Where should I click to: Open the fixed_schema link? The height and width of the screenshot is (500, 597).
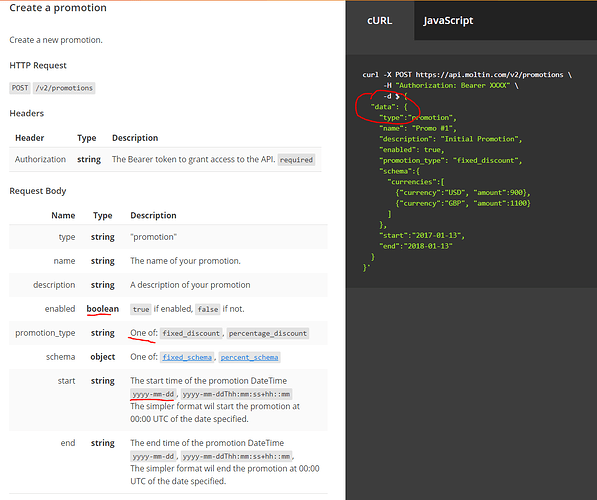[x=187, y=357]
